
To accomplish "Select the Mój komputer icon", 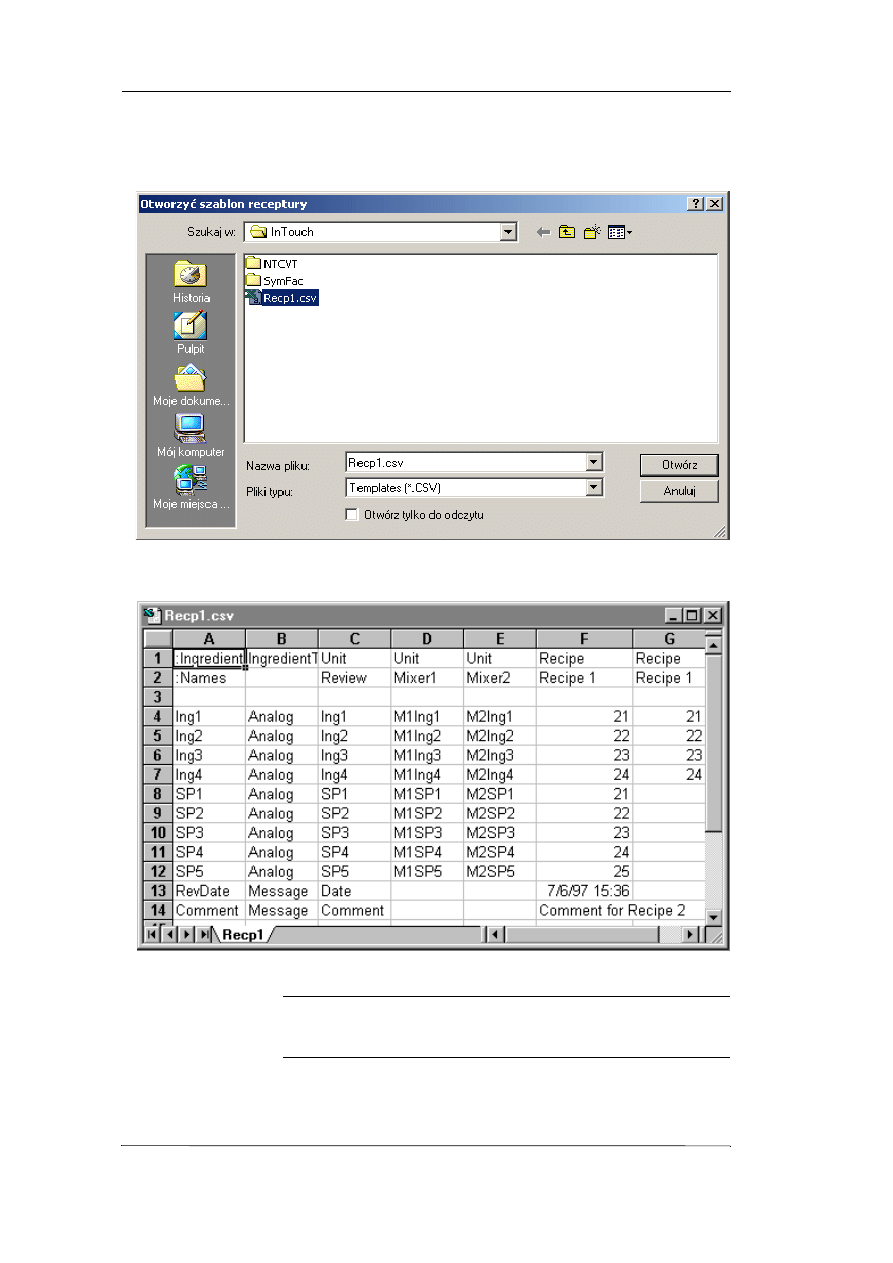I will tap(190, 434).
